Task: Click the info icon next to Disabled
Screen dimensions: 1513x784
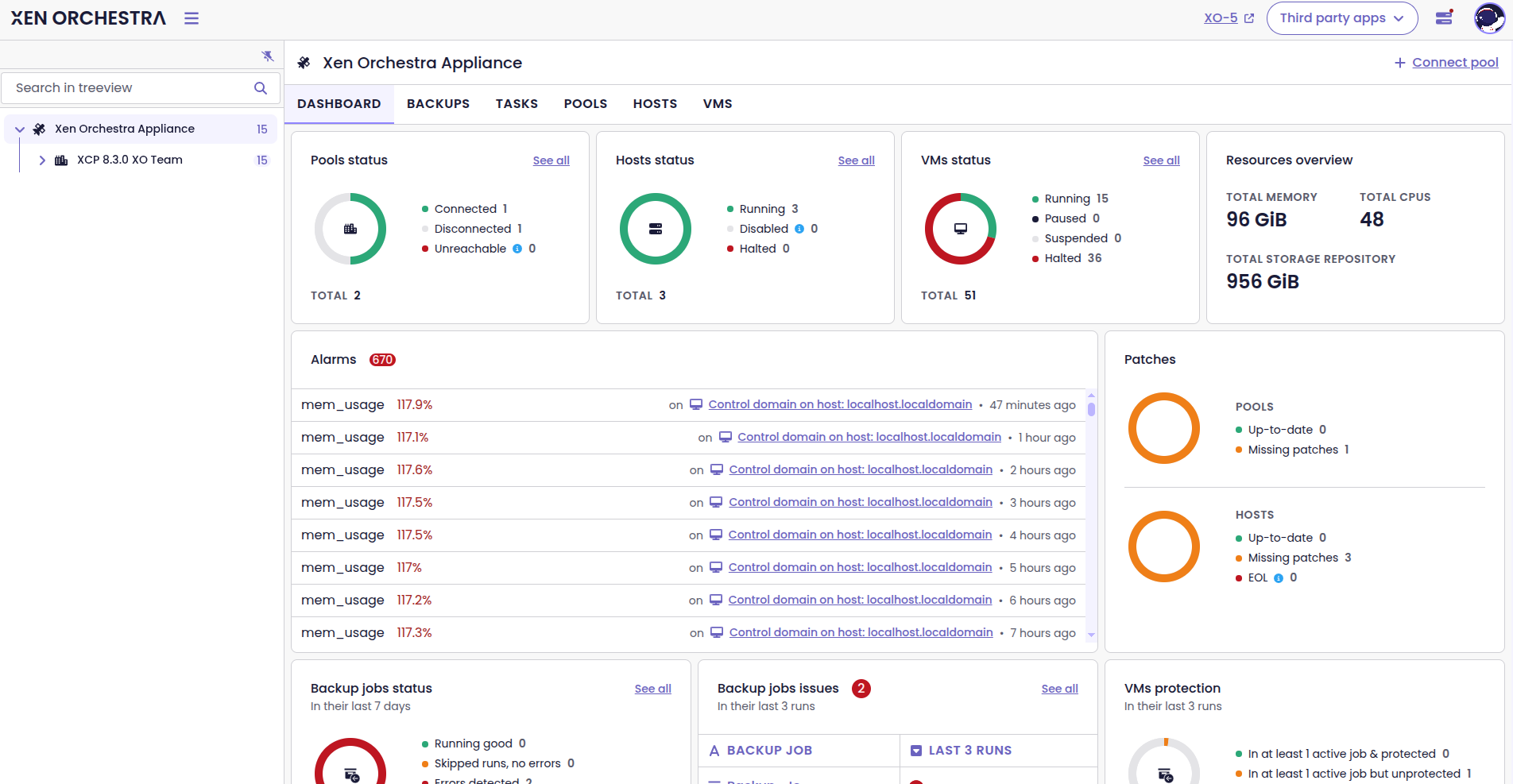Action: pyautogui.click(x=799, y=229)
